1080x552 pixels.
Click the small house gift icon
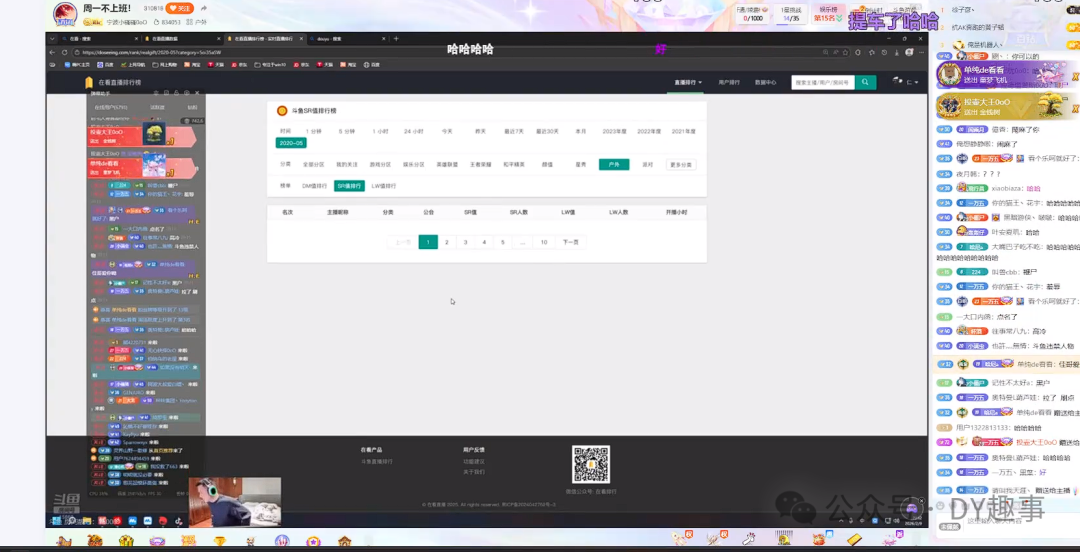pos(344,541)
